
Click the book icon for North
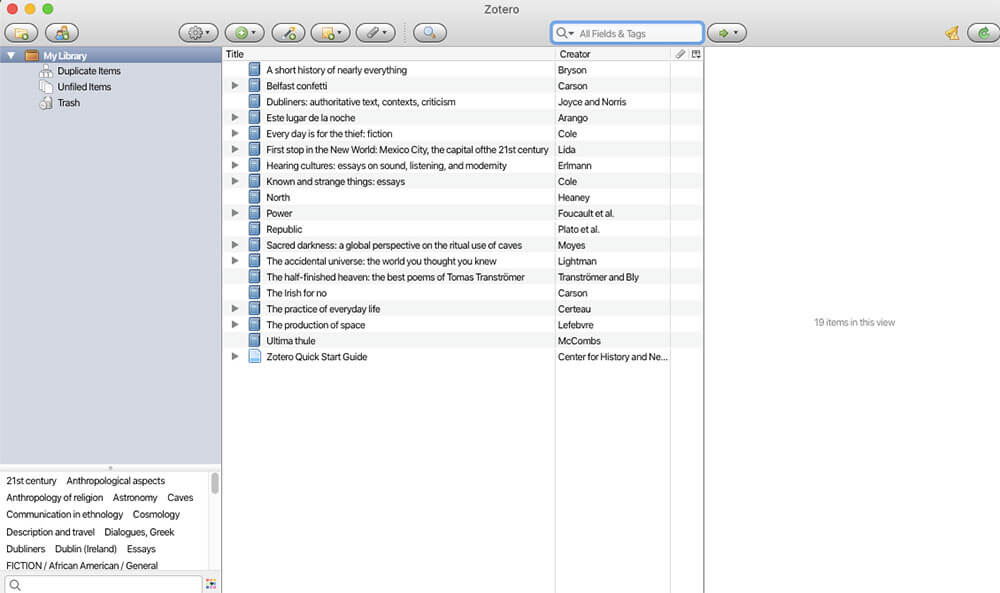coord(254,197)
